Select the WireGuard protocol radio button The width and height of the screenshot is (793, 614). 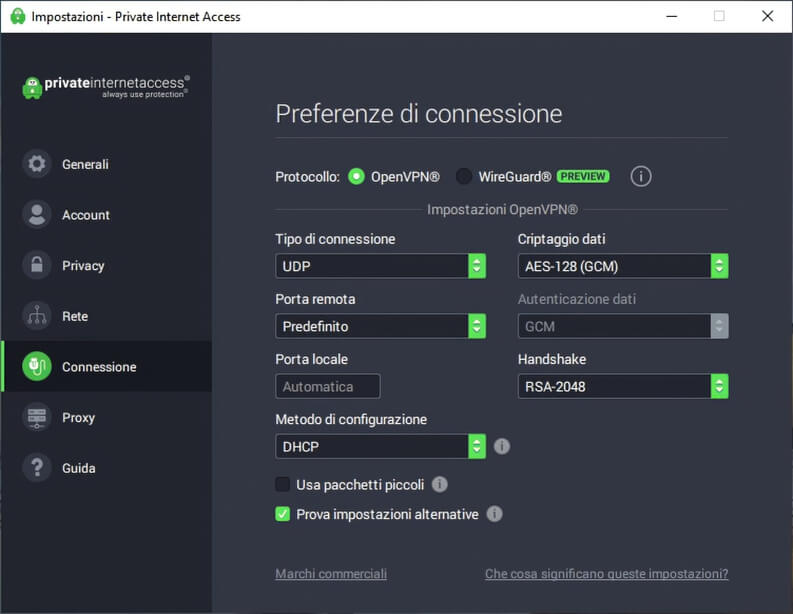click(463, 177)
